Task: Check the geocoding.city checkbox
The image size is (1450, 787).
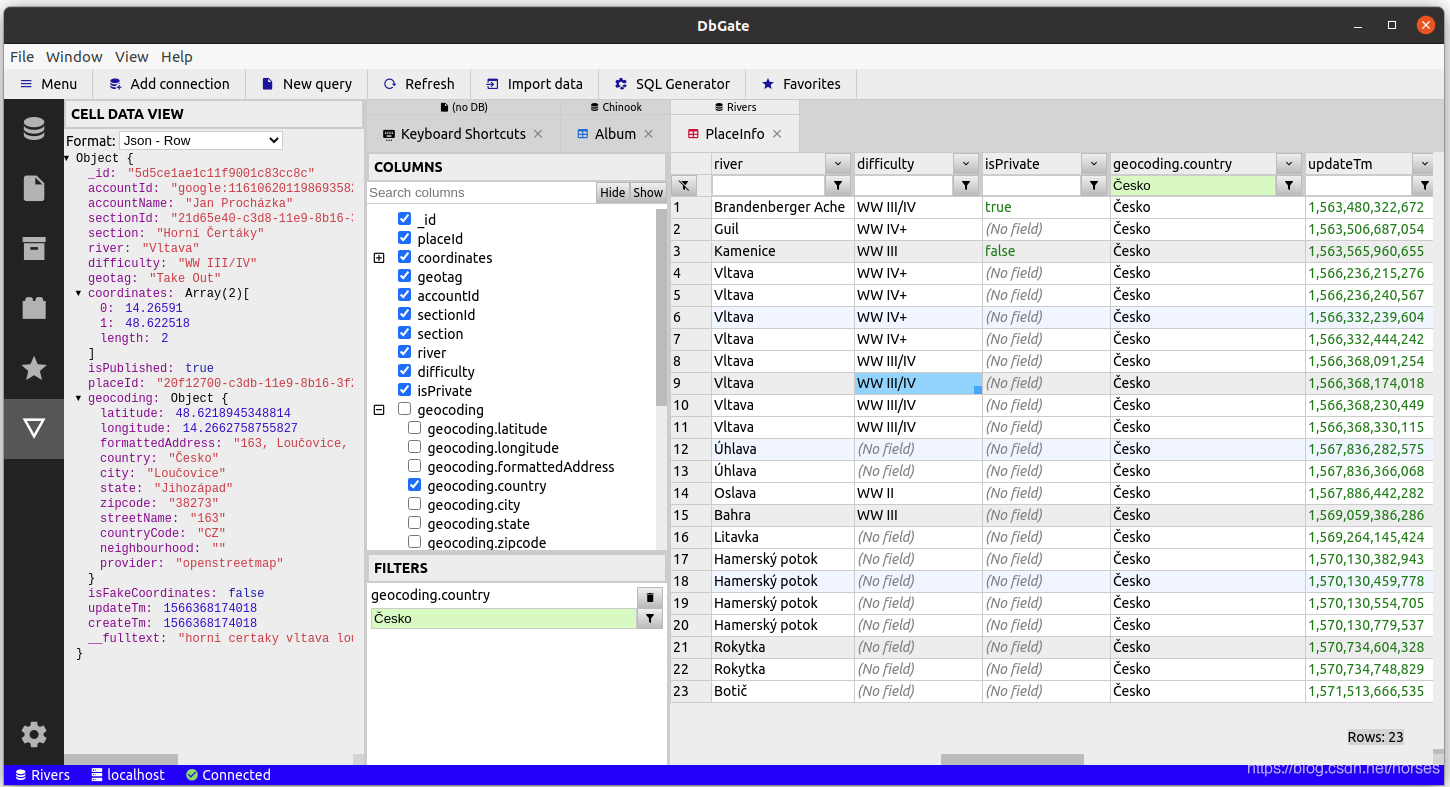Action: point(414,504)
